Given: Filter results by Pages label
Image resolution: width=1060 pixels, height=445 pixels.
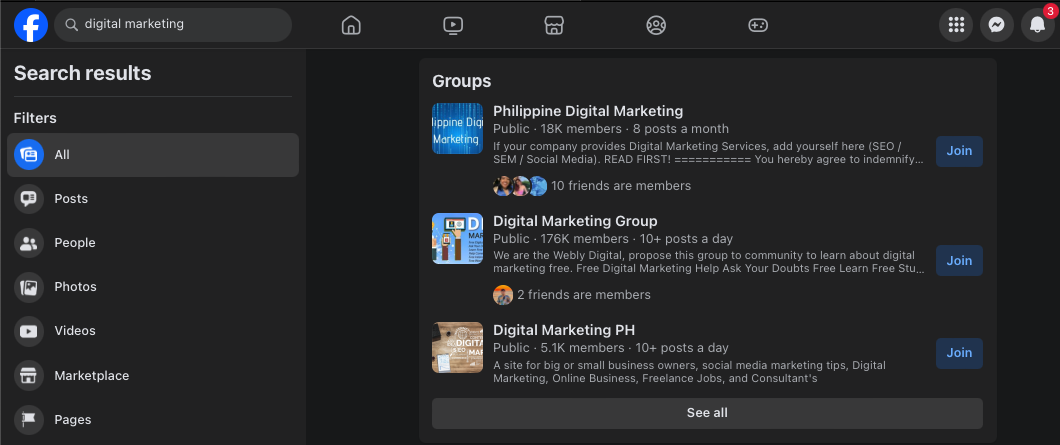Looking at the screenshot, I should pos(73,419).
